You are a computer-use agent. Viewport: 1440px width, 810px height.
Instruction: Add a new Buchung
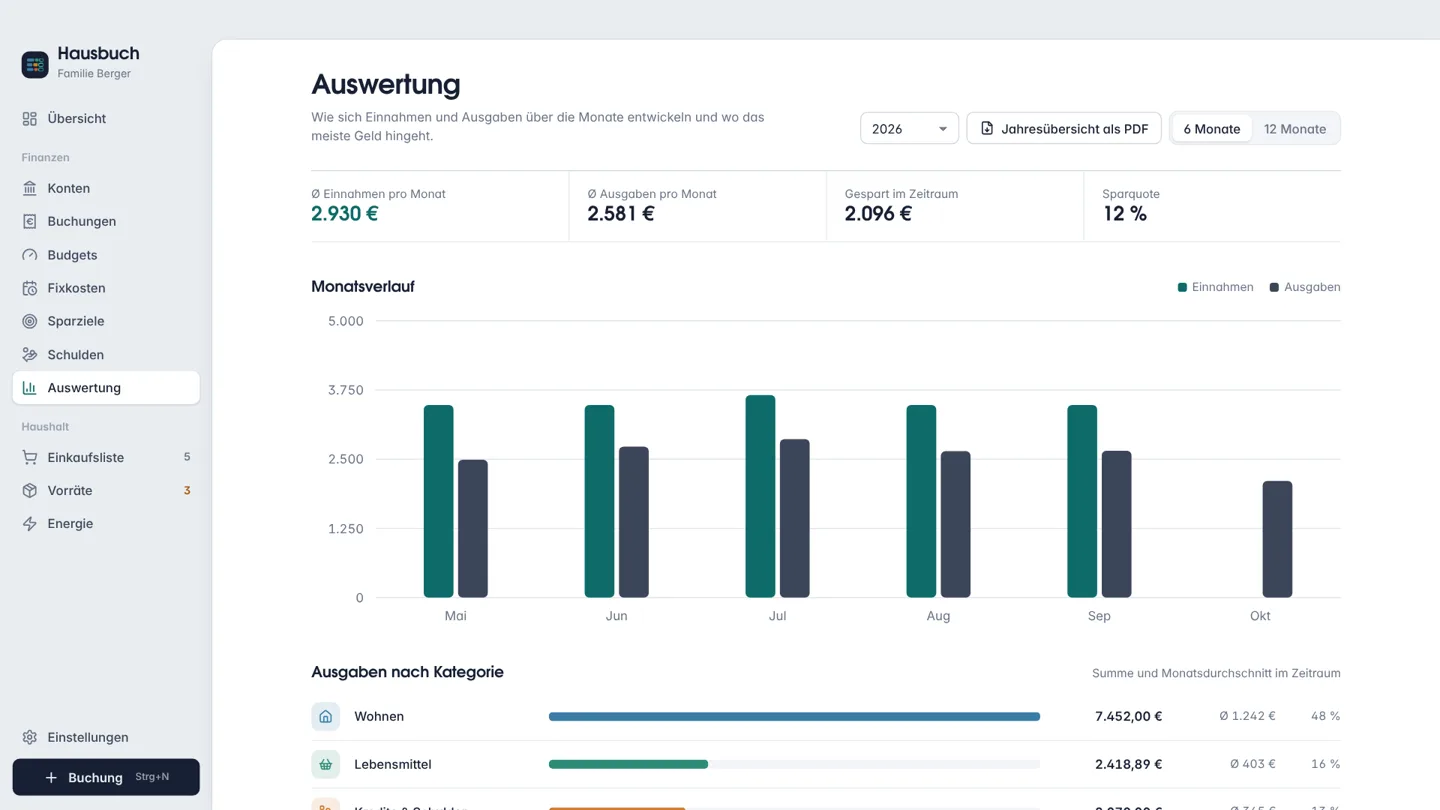click(106, 777)
